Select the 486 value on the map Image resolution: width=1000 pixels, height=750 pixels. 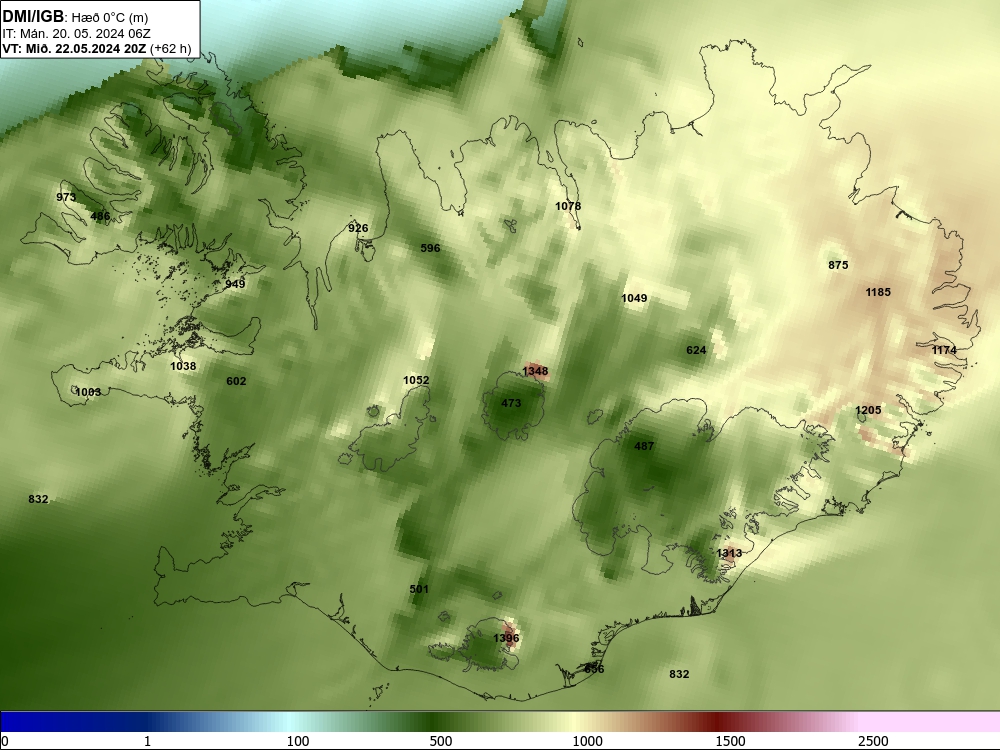(100, 216)
